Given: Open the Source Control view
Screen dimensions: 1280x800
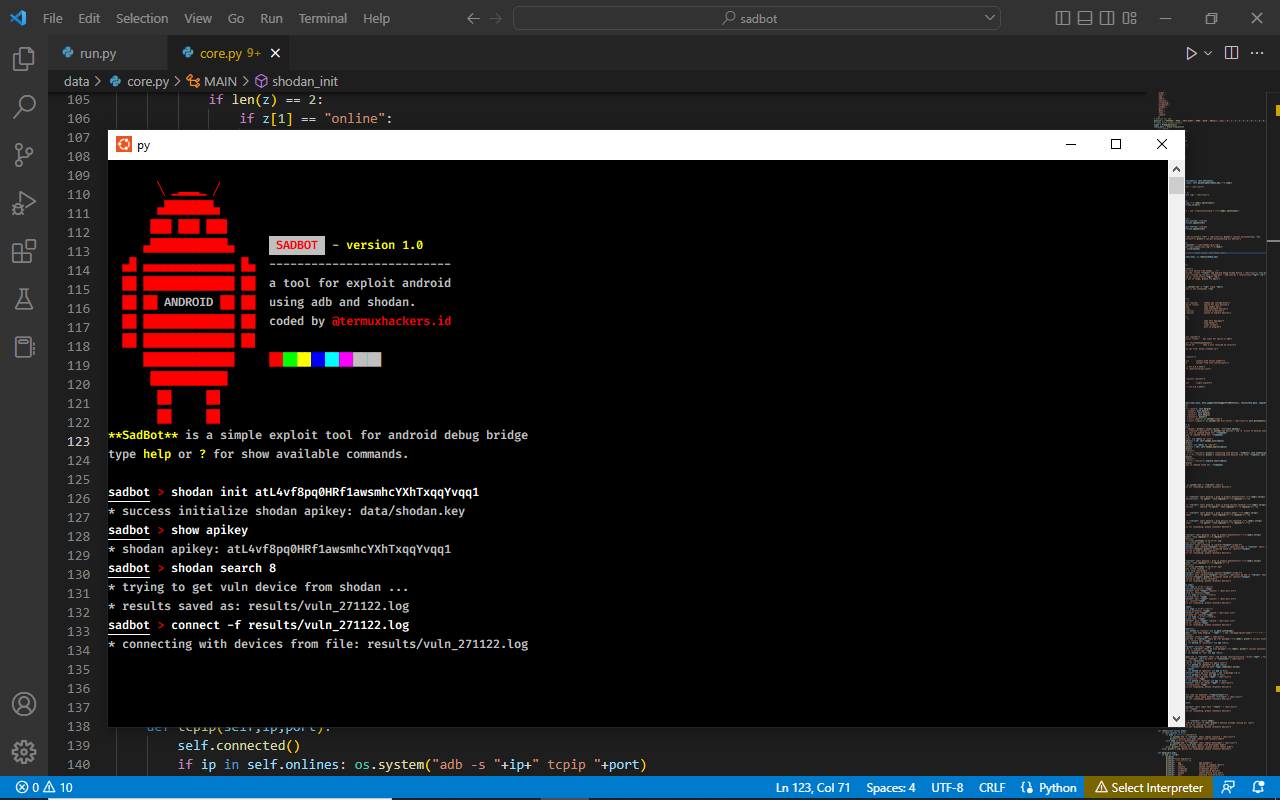Looking at the screenshot, I should pyautogui.click(x=24, y=154).
